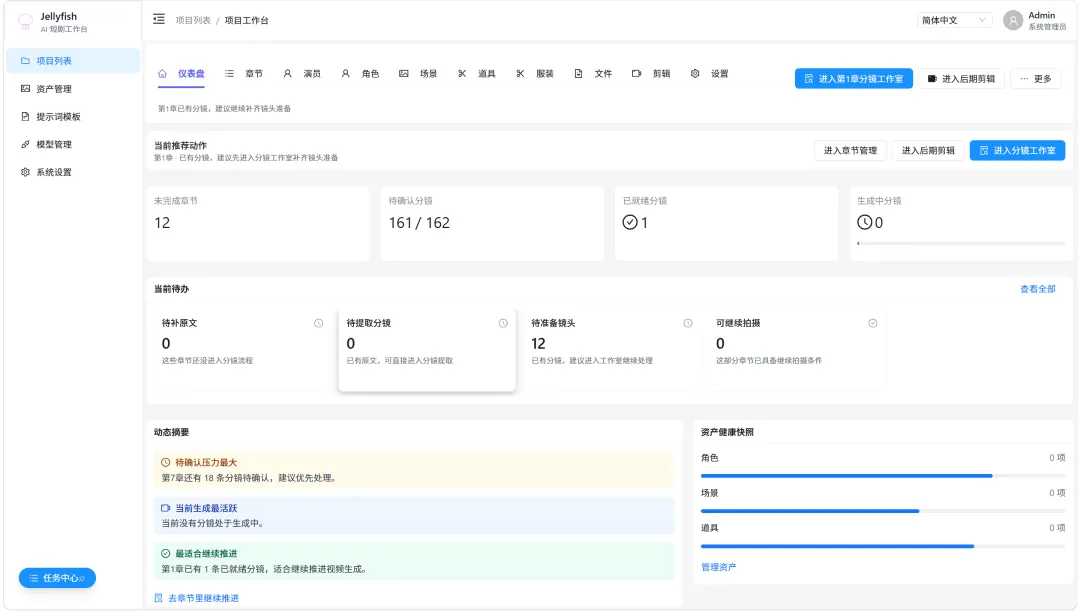Image resolution: width=1080 pixels, height=612 pixels.
Task: Open the 任务中心 floating button
Action: 57,578
